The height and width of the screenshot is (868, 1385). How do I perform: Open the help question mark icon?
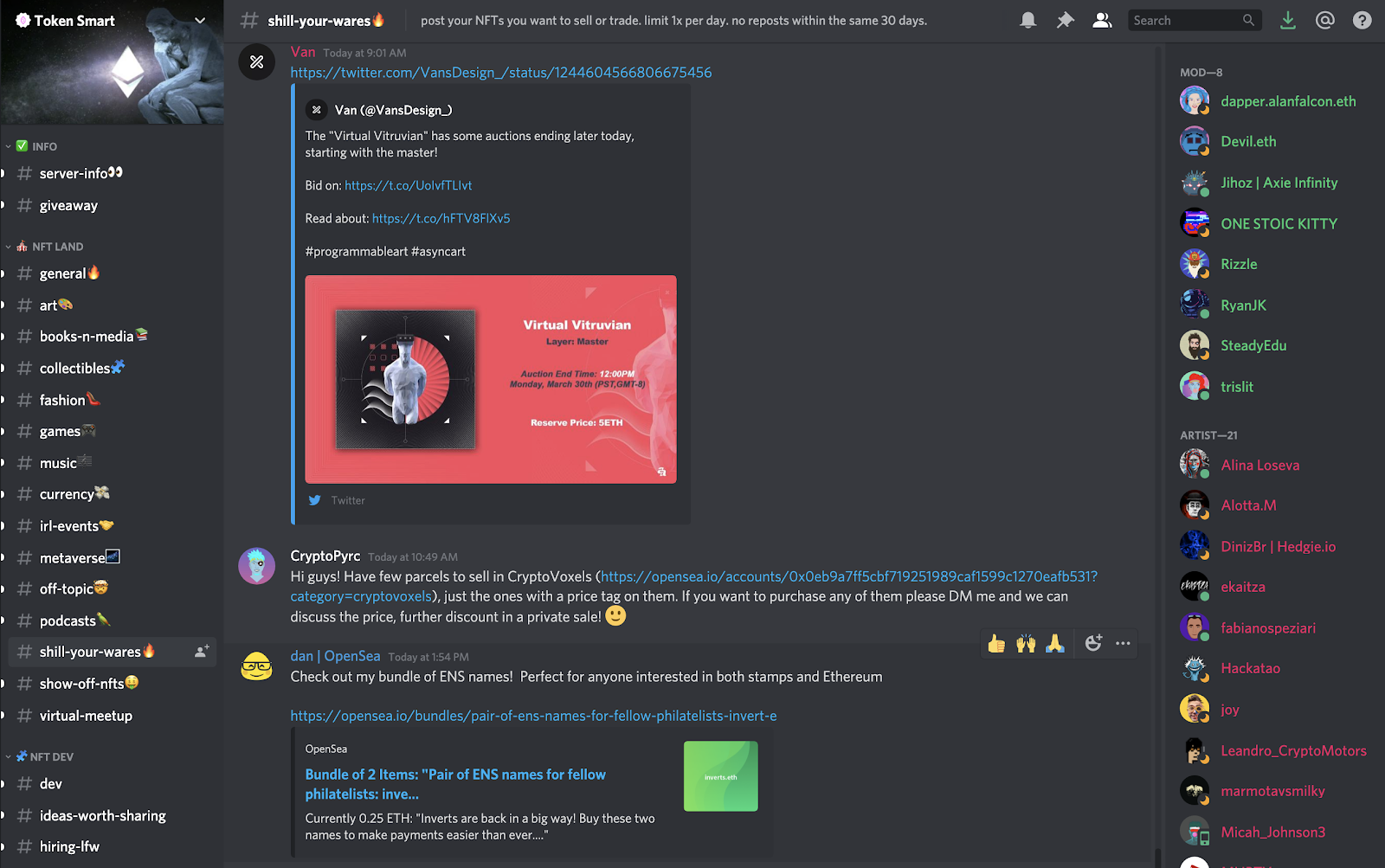click(1362, 20)
